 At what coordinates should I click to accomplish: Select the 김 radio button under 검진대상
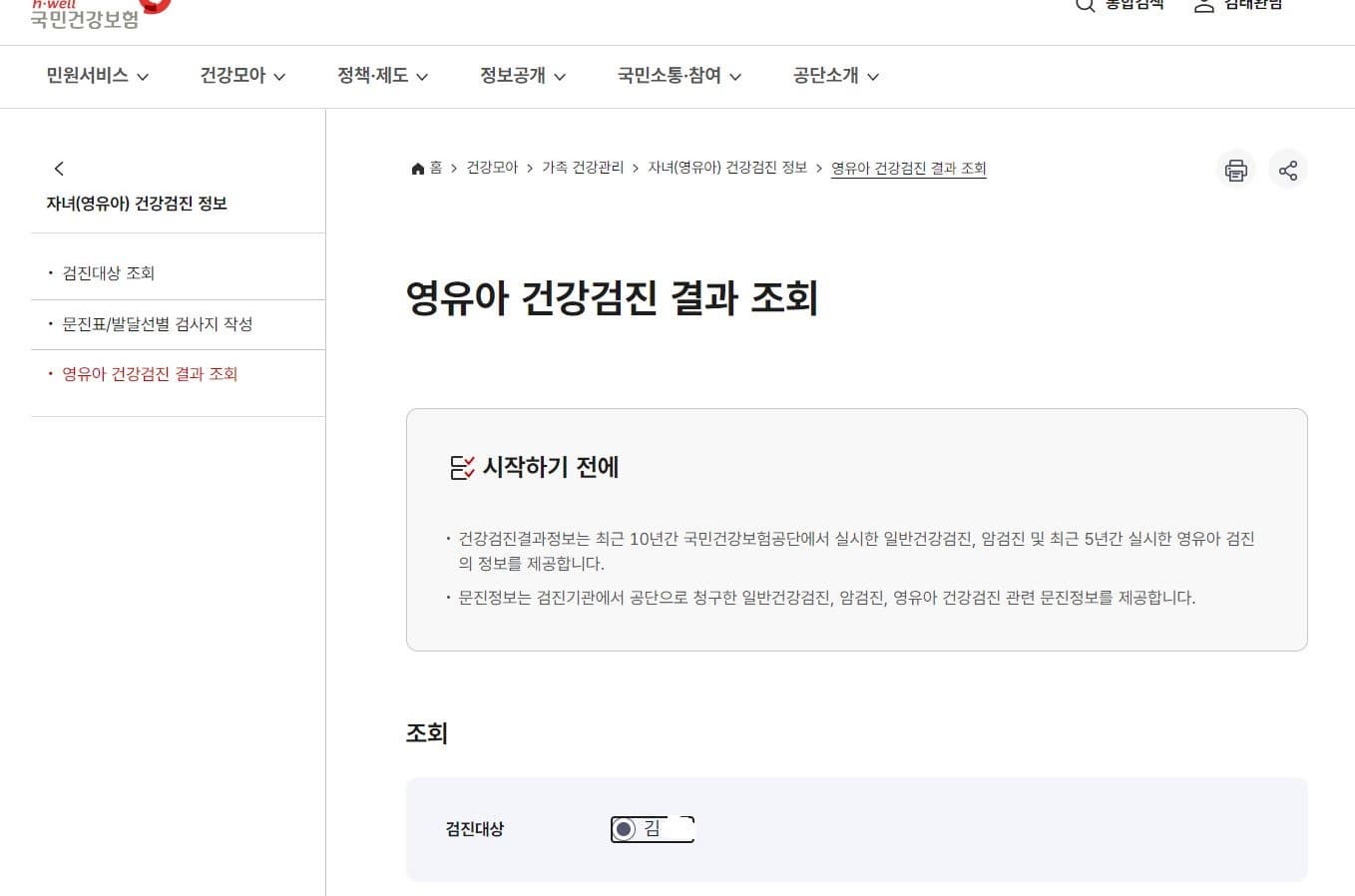[626, 828]
